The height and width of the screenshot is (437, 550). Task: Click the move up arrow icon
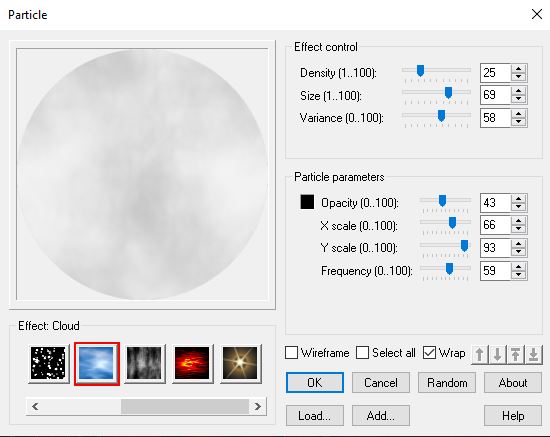(x=479, y=355)
